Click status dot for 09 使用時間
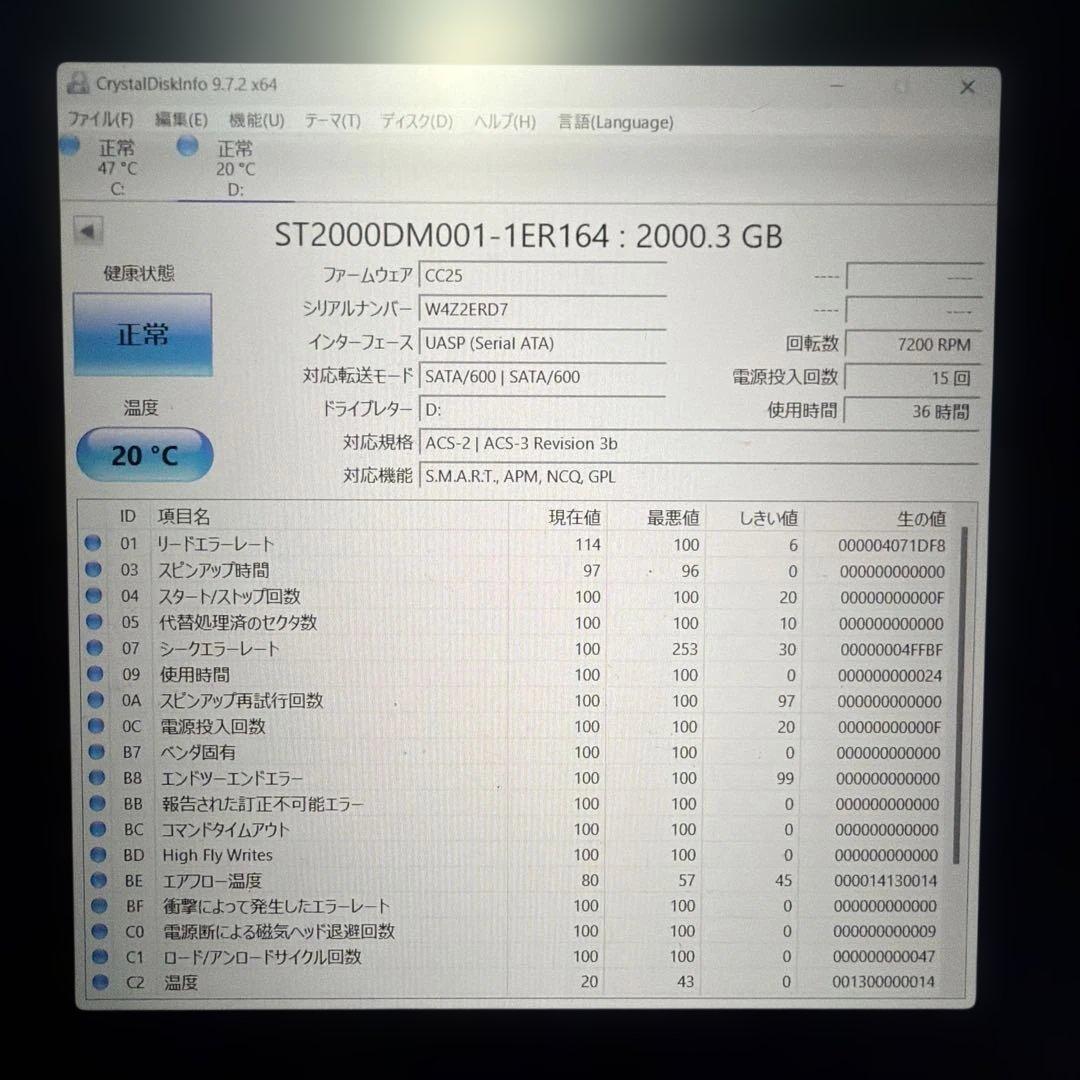 (95, 674)
